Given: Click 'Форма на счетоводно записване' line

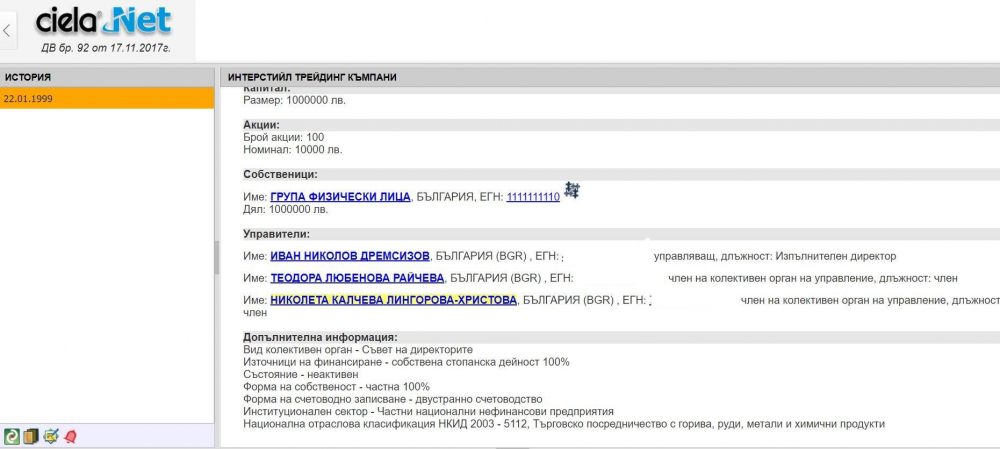Looking at the screenshot, I should [393, 399].
